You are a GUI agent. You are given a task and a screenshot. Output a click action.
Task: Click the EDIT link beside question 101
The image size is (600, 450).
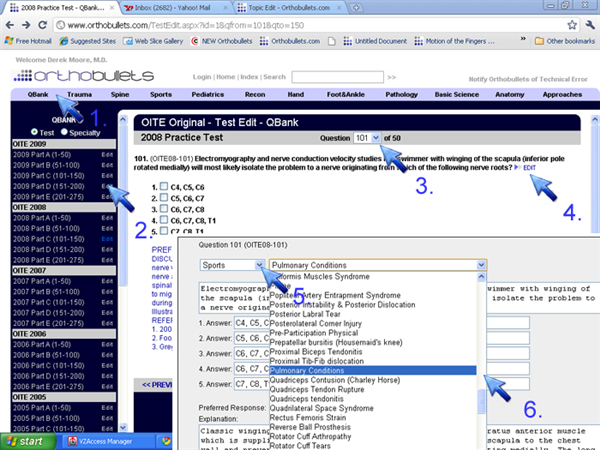pyautogui.click(x=529, y=168)
